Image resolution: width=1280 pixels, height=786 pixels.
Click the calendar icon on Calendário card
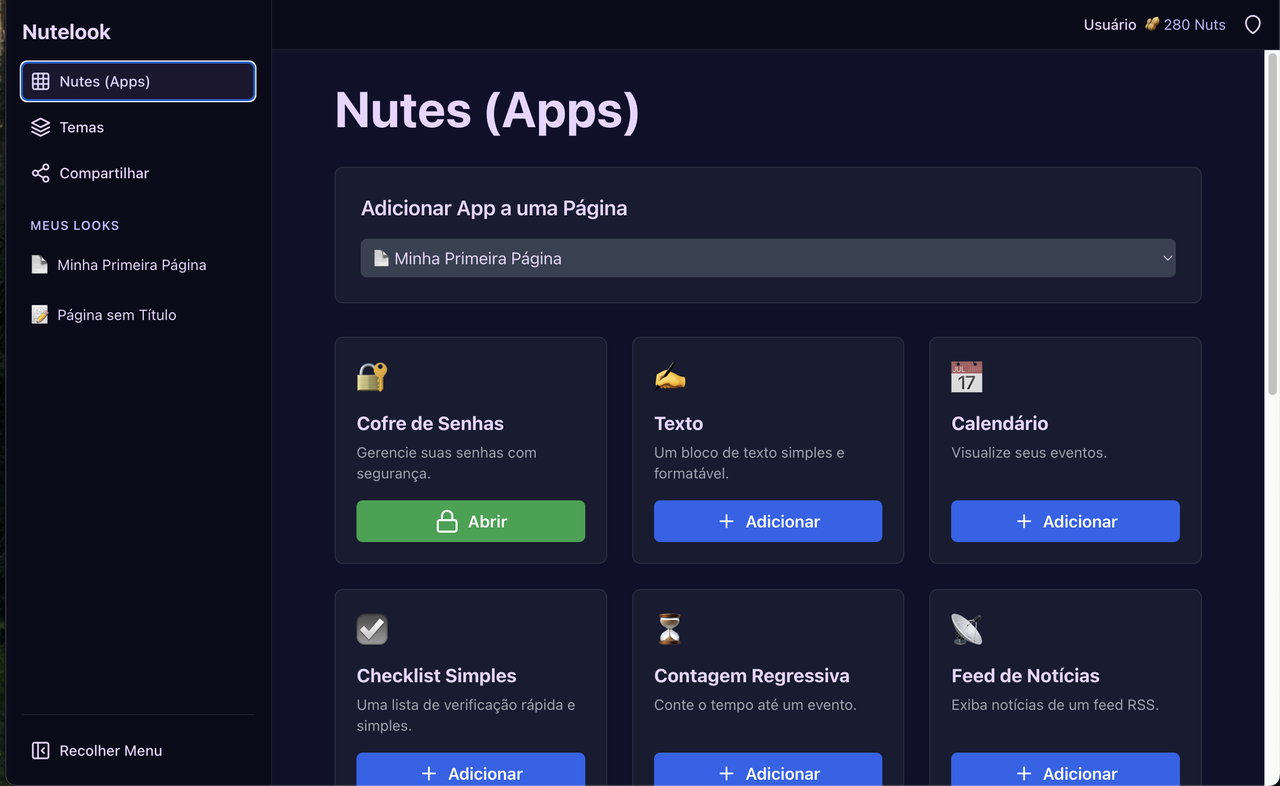click(966, 377)
